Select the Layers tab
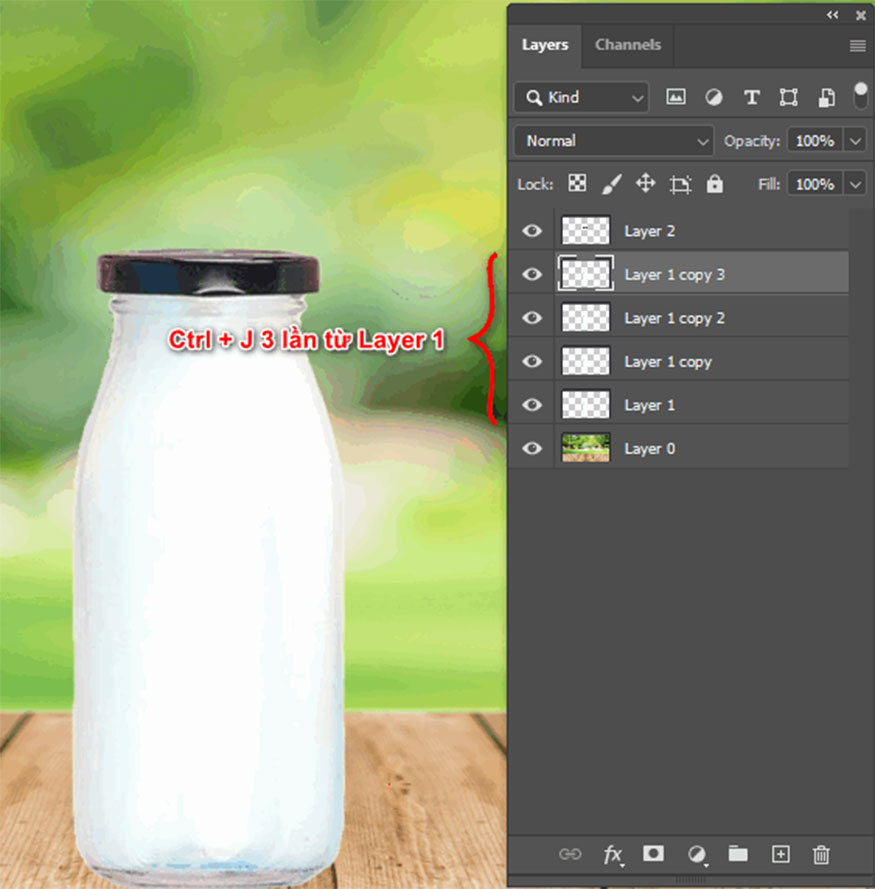875x889 pixels. 545,45
